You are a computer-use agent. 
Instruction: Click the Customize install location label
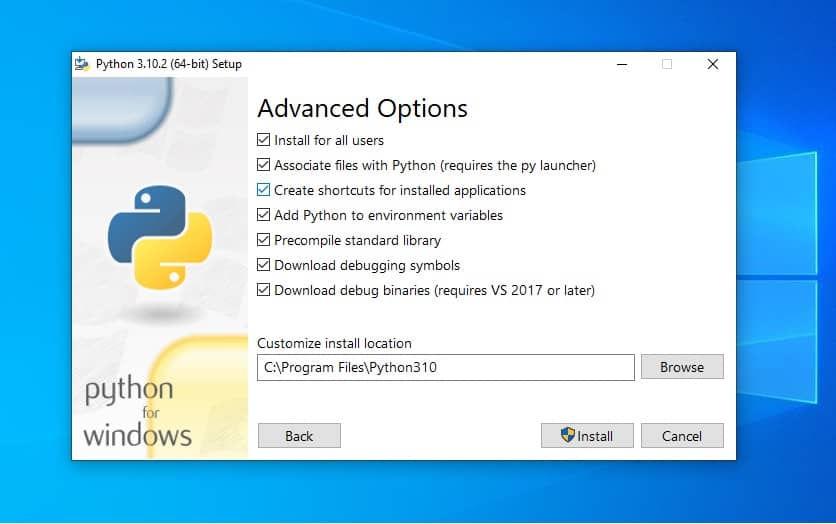coord(334,343)
